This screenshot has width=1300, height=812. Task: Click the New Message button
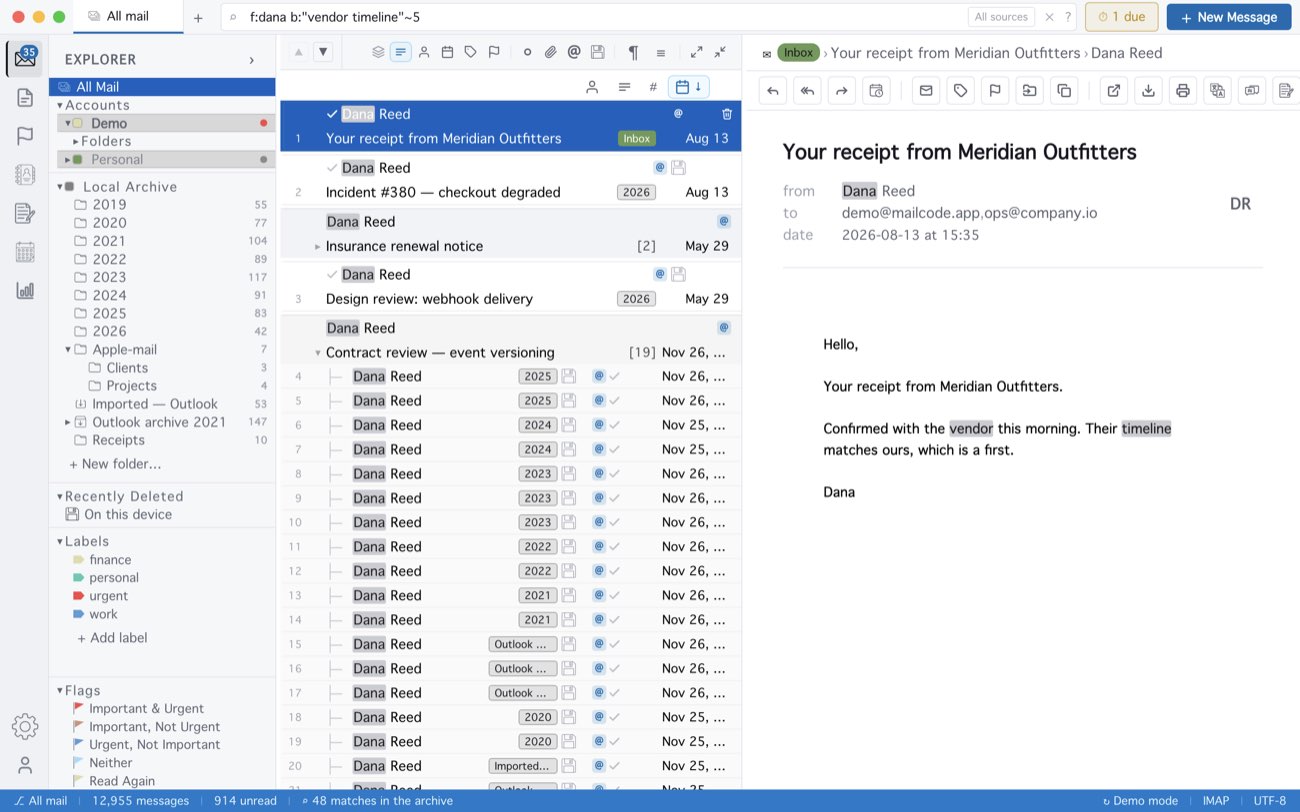pyautogui.click(x=1229, y=17)
